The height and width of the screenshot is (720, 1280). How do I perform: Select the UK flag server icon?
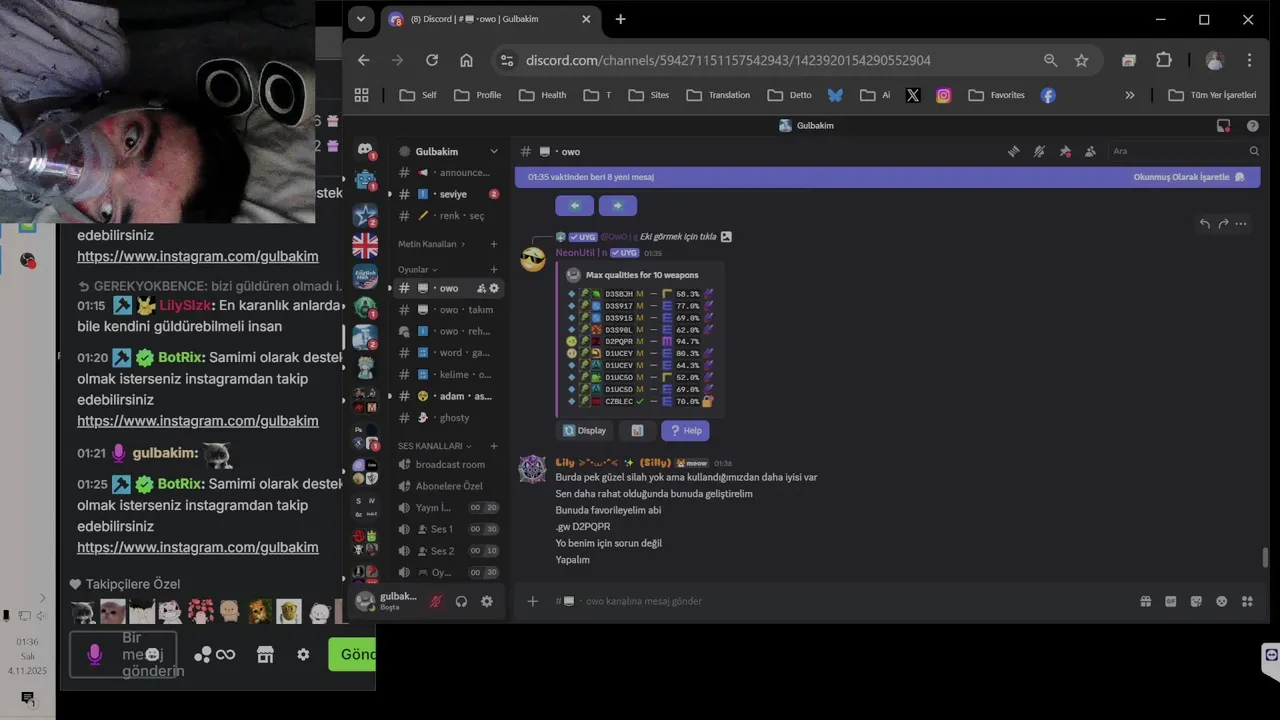(365, 246)
